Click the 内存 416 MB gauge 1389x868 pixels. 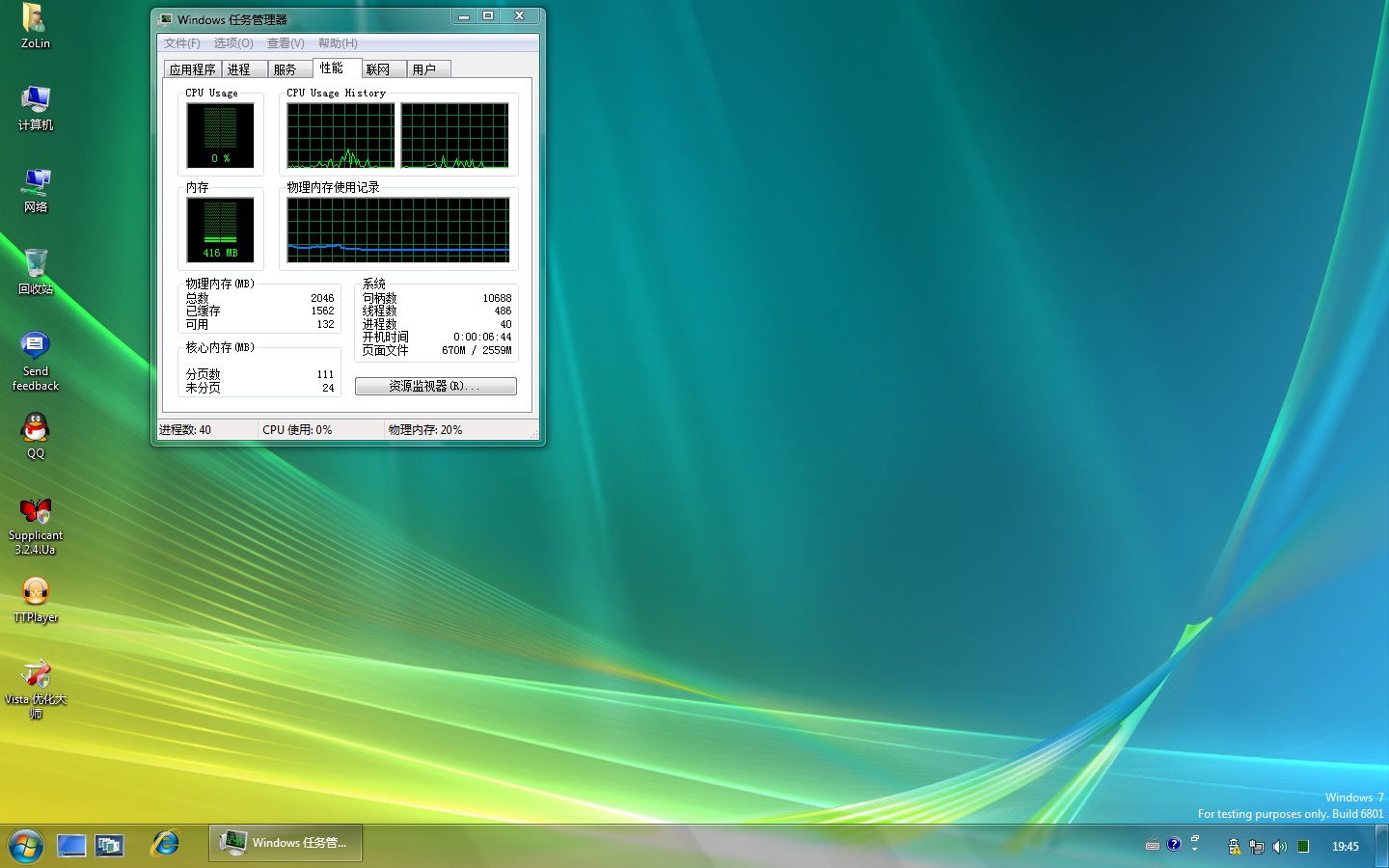pos(220,230)
